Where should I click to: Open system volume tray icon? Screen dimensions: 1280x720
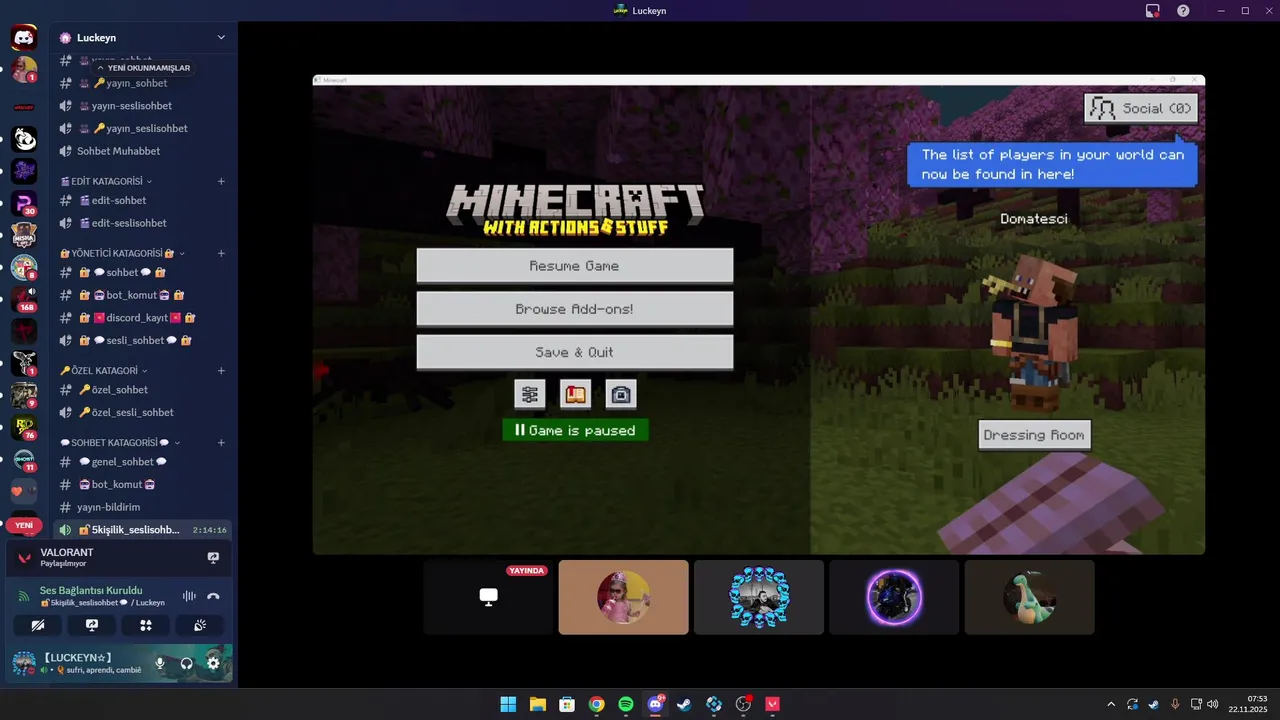click(x=1212, y=704)
